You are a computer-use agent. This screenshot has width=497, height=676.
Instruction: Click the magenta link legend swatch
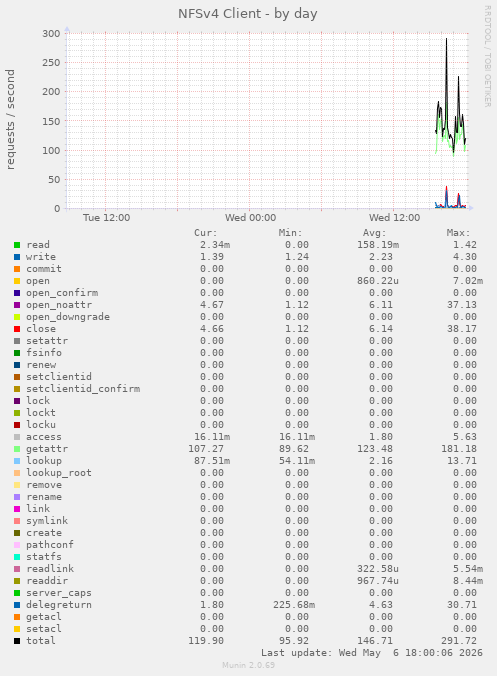click(17, 509)
